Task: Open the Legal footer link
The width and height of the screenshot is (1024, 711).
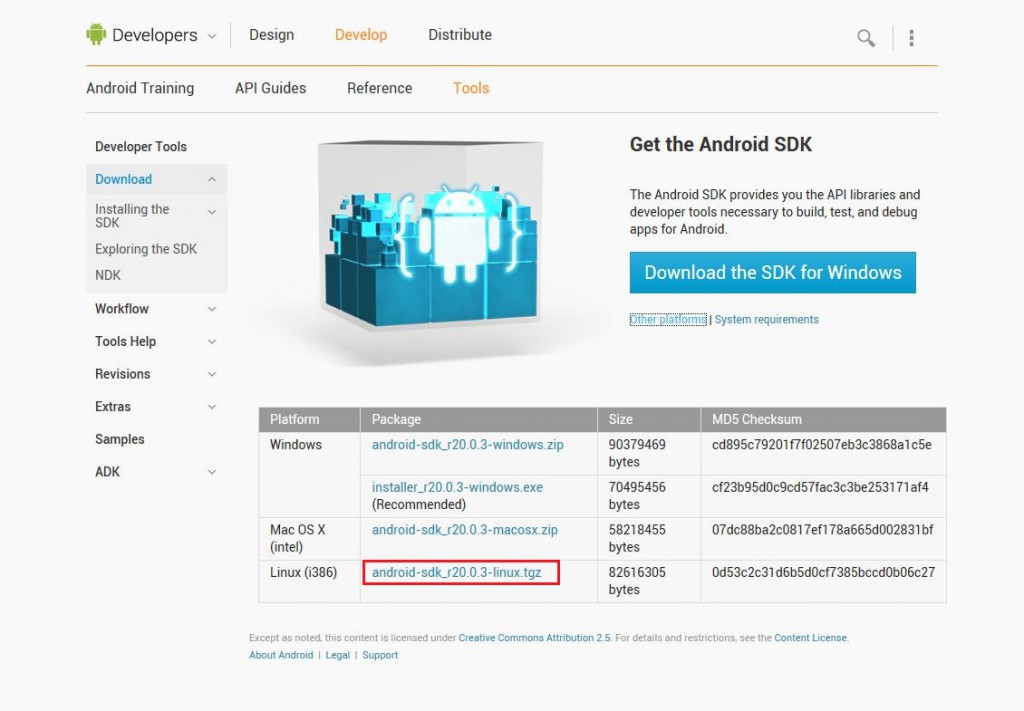Action: pyautogui.click(x=338, y=655)
